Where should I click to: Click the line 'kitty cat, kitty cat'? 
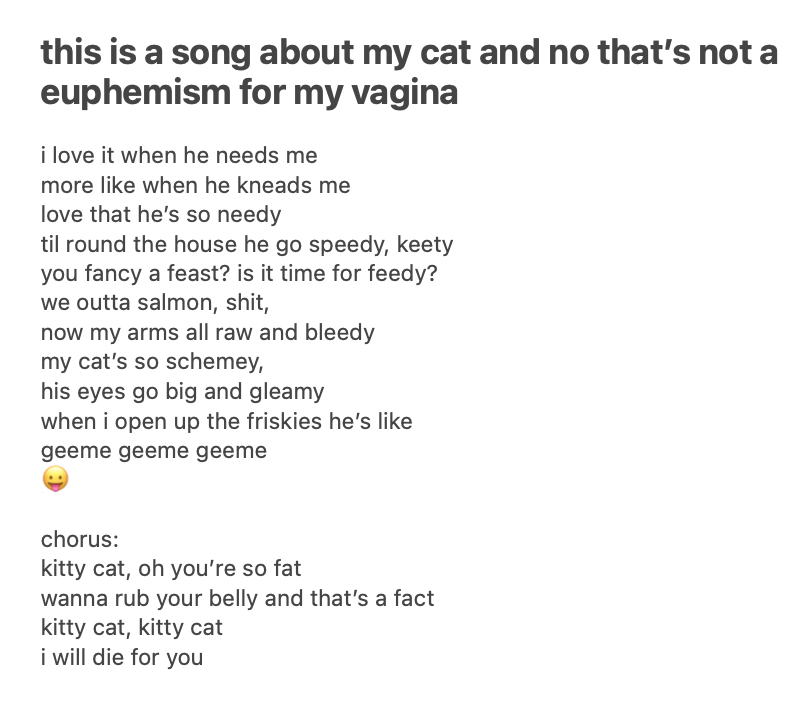[132, 628]
